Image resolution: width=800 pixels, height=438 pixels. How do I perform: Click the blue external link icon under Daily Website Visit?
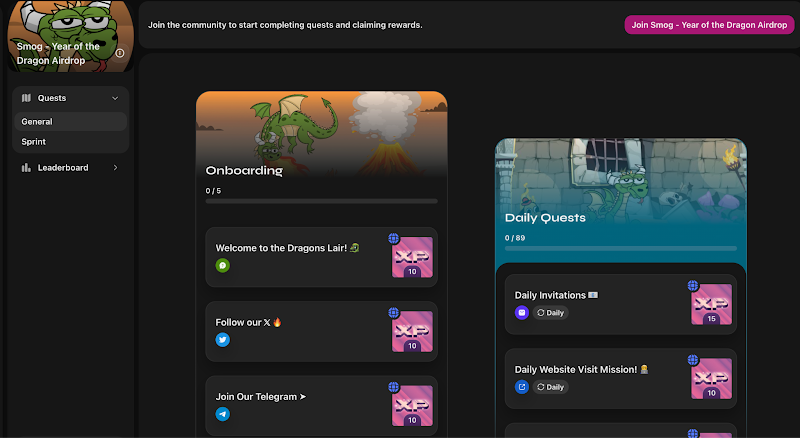pyautogui.click(x=521, y=387)
